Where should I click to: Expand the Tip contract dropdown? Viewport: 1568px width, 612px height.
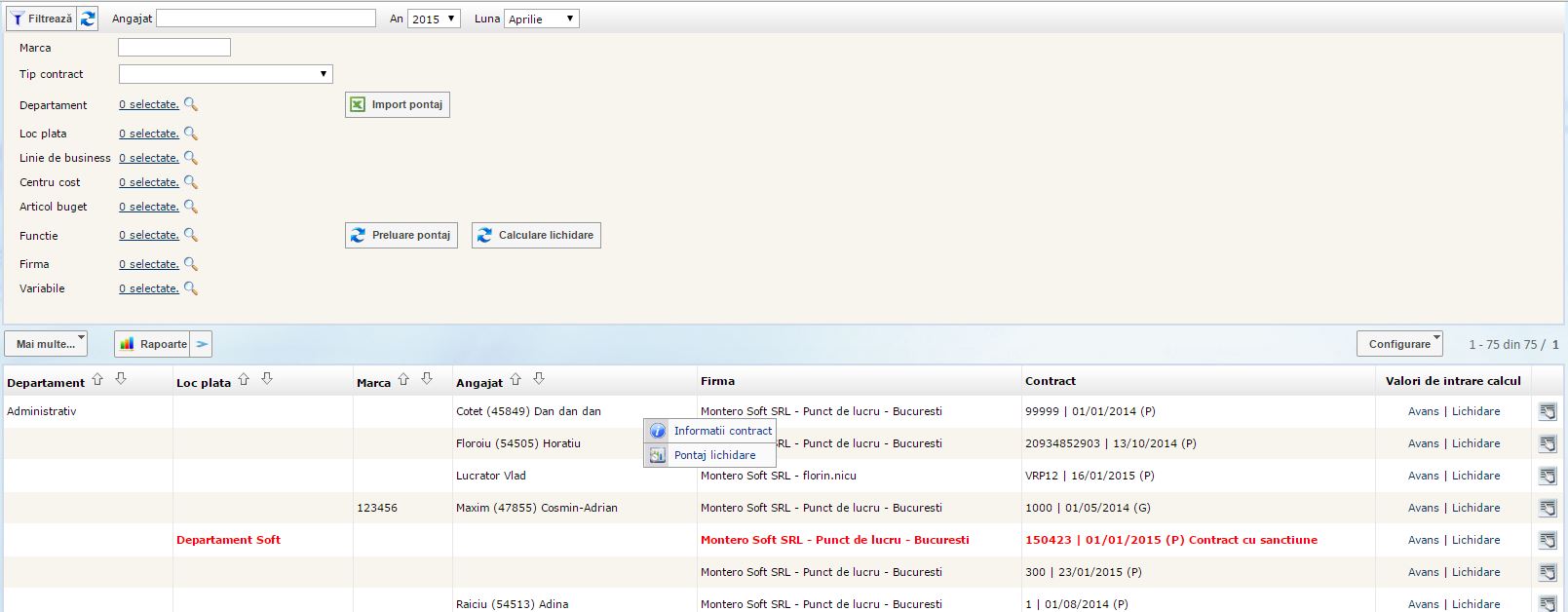[x=225, y=74]
